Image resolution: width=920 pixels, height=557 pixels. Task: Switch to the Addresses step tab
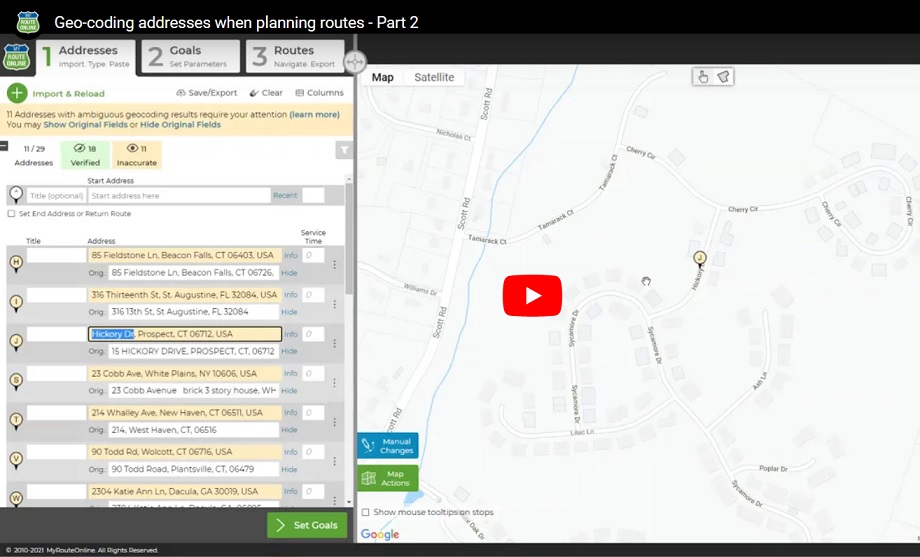pos(86,56)
